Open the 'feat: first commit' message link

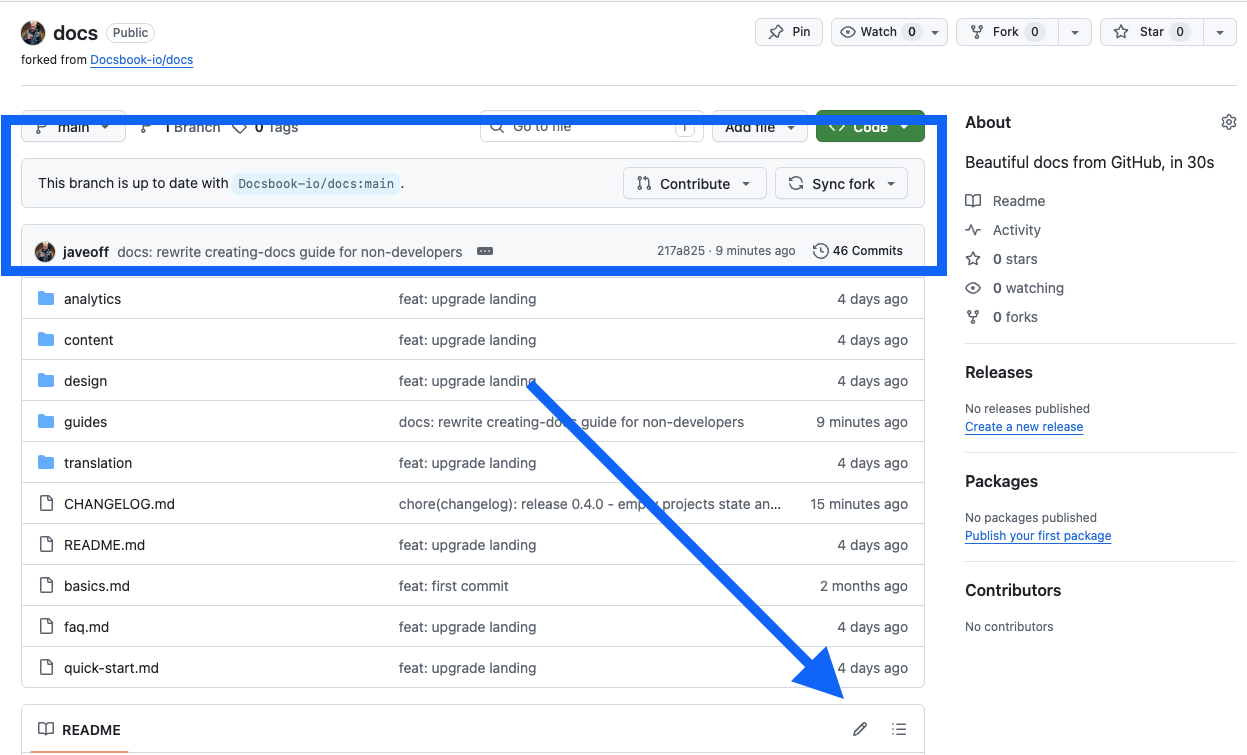click(x=454, y=586)
